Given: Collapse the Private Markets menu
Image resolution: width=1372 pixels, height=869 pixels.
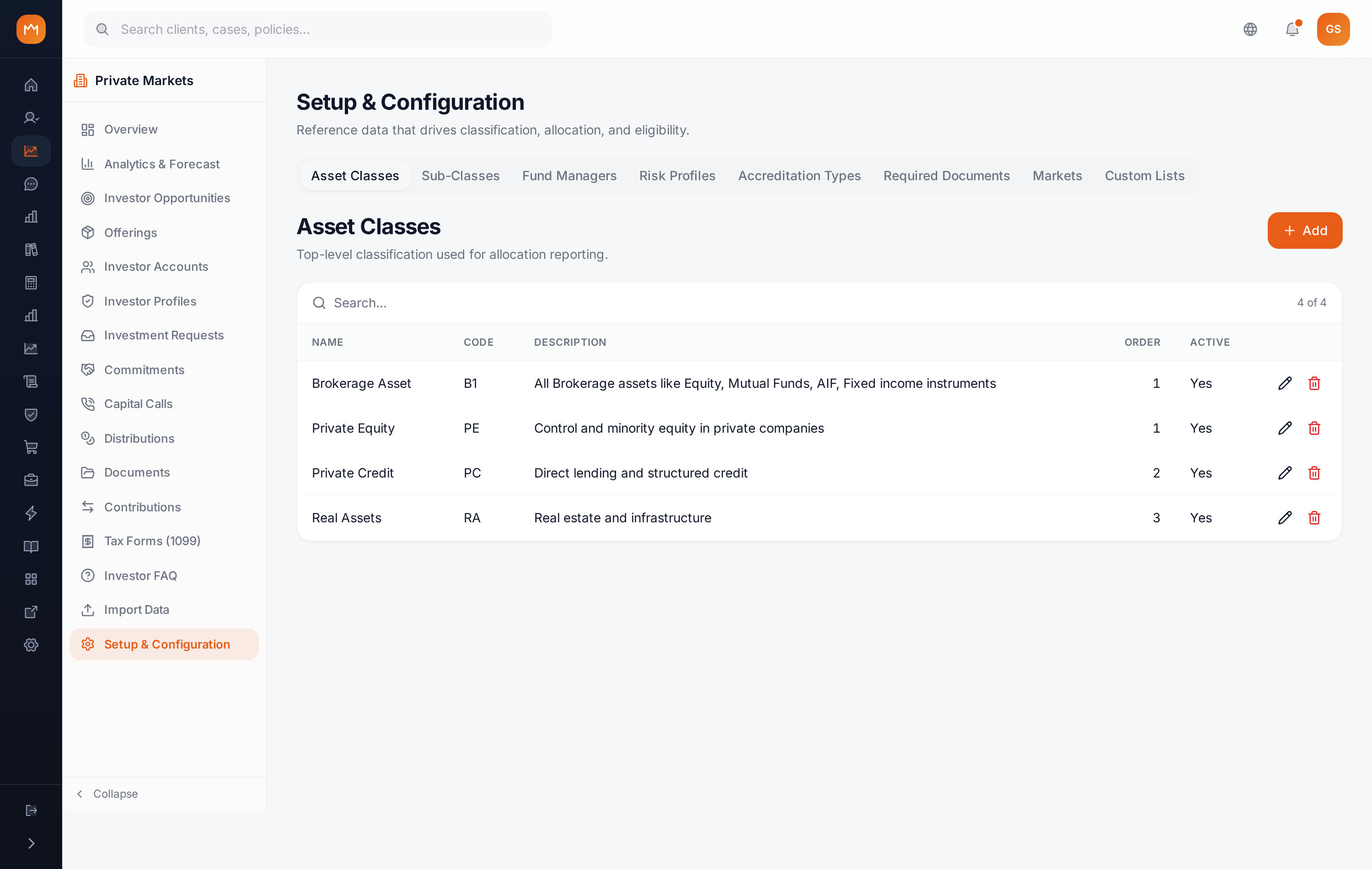Looking at the screenshot, I should 107,794.
